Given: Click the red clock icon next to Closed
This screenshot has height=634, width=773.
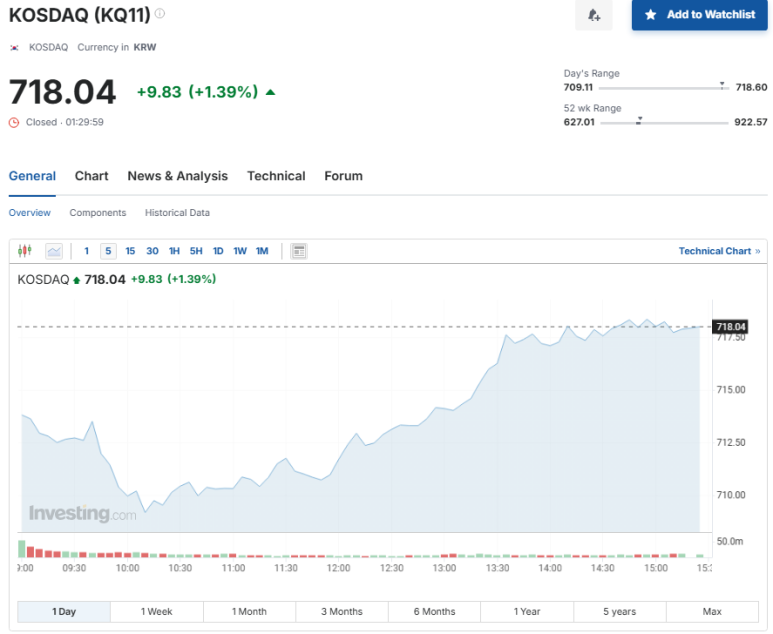Looking at the screenshot, I should point(14,122).
